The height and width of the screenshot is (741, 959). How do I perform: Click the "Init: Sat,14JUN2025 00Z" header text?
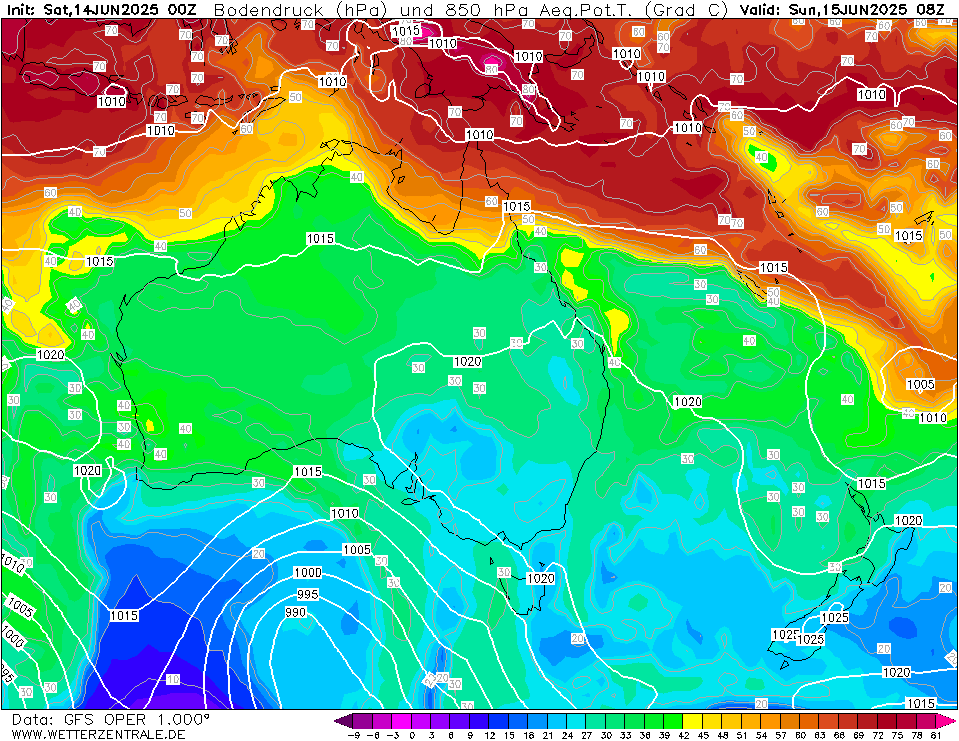click(101, 10)
